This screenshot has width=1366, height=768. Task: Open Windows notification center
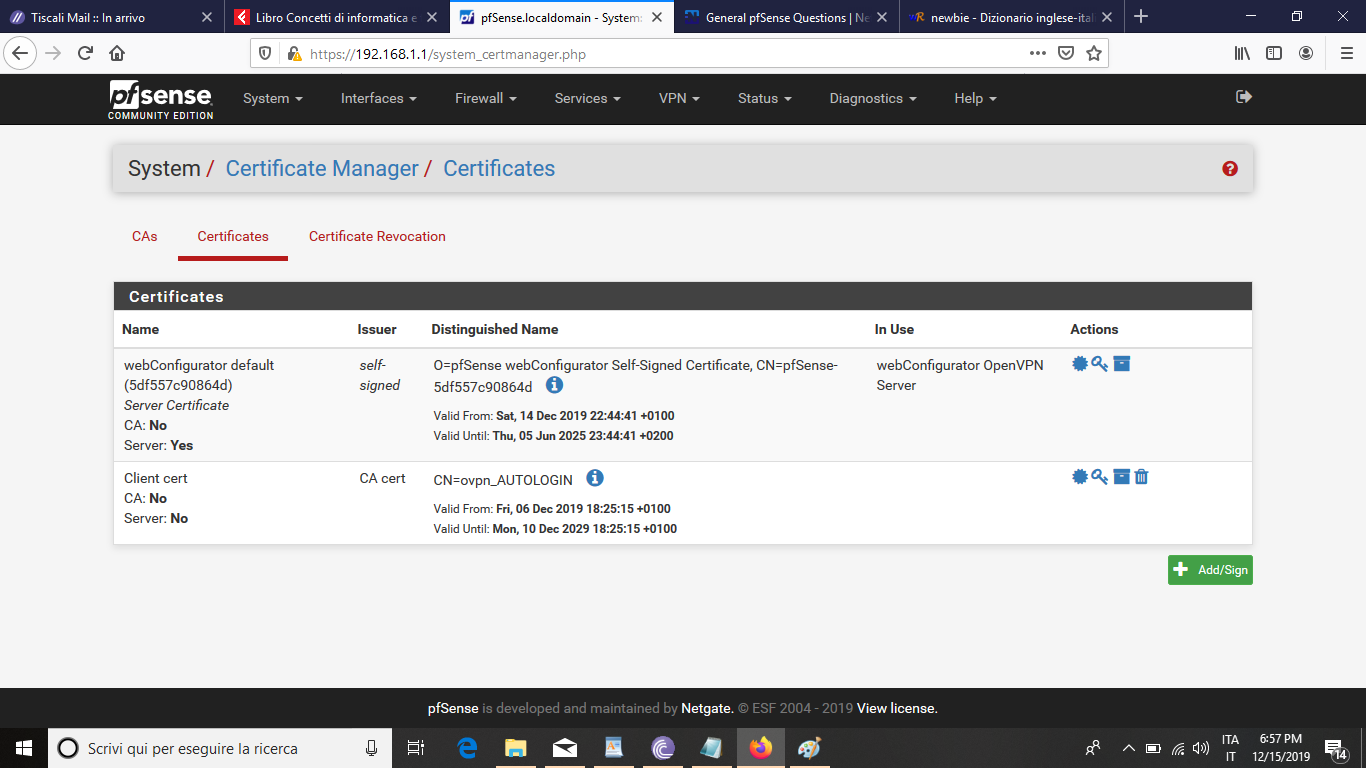(1336, 748)
